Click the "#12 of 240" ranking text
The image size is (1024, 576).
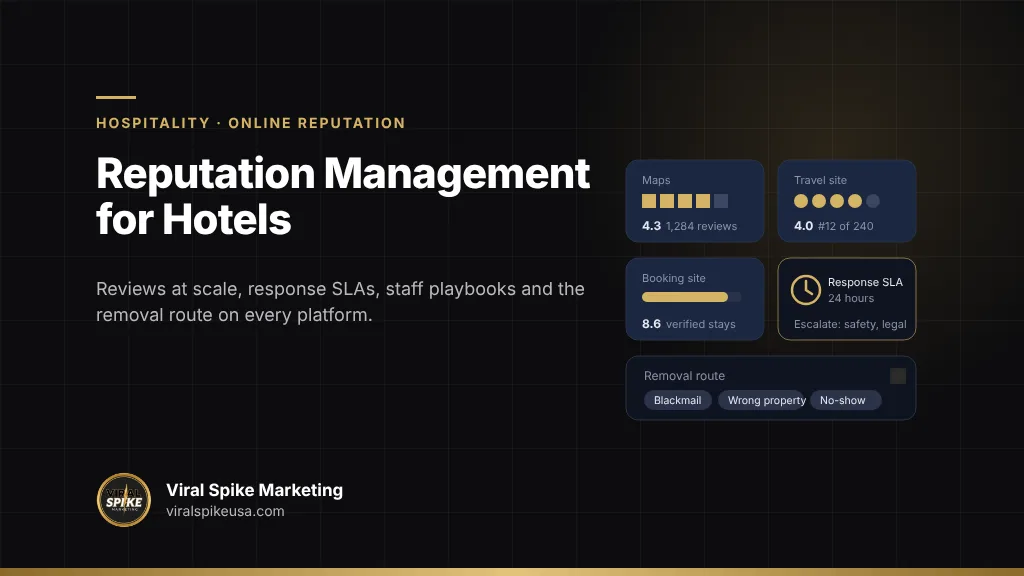coord(846,226)
